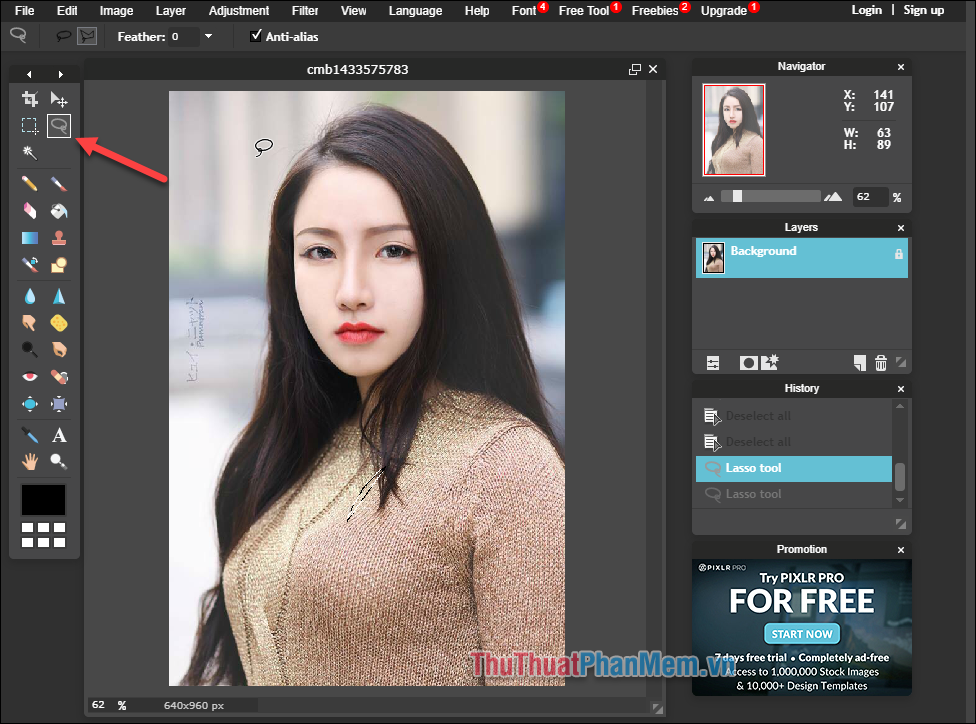Image resolution: width=976 pixels, height=724 pixels.
Task: Open the Filter menu
Action: point(304,11)
